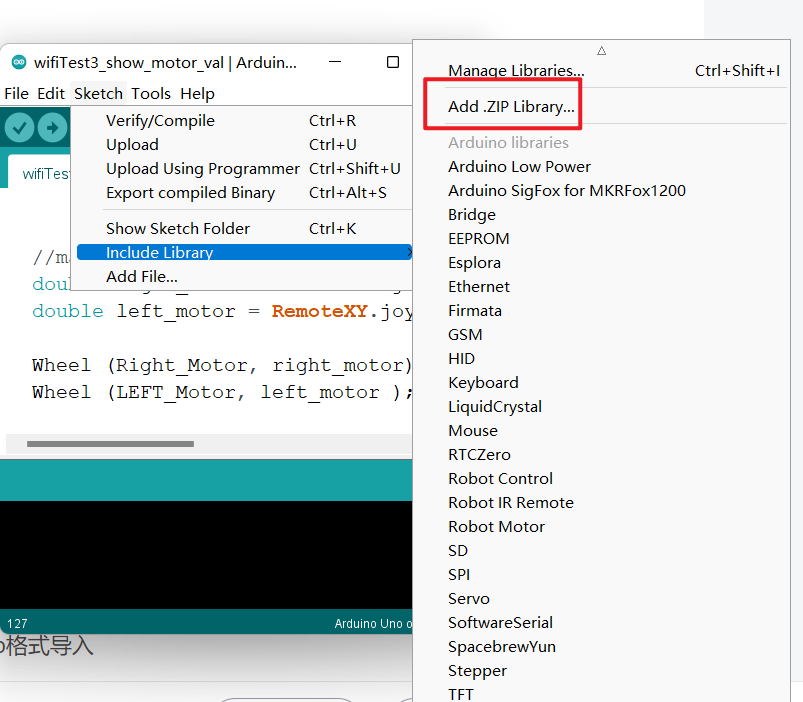Screen dimensions: 803x702
Task: Include the SPI library
Action: click(x=602, y=575)
